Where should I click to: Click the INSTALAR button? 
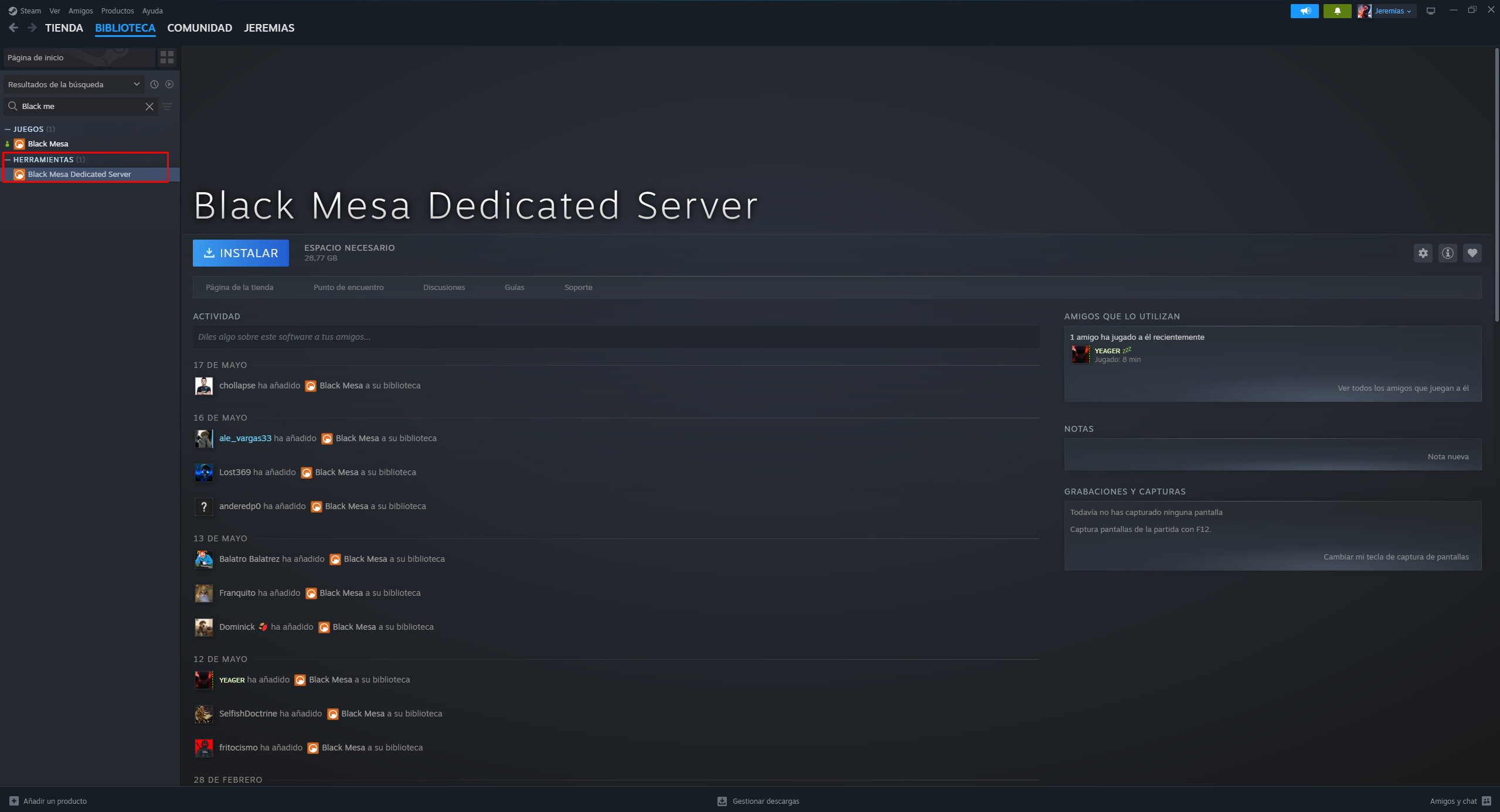241,253
